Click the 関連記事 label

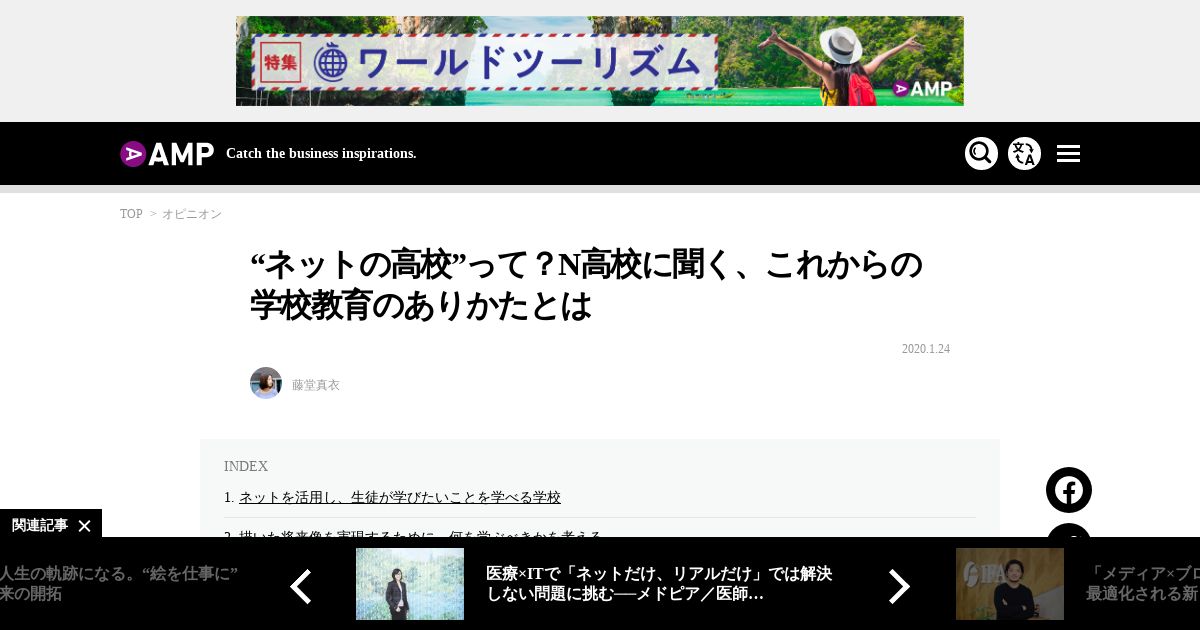[40, 525]
